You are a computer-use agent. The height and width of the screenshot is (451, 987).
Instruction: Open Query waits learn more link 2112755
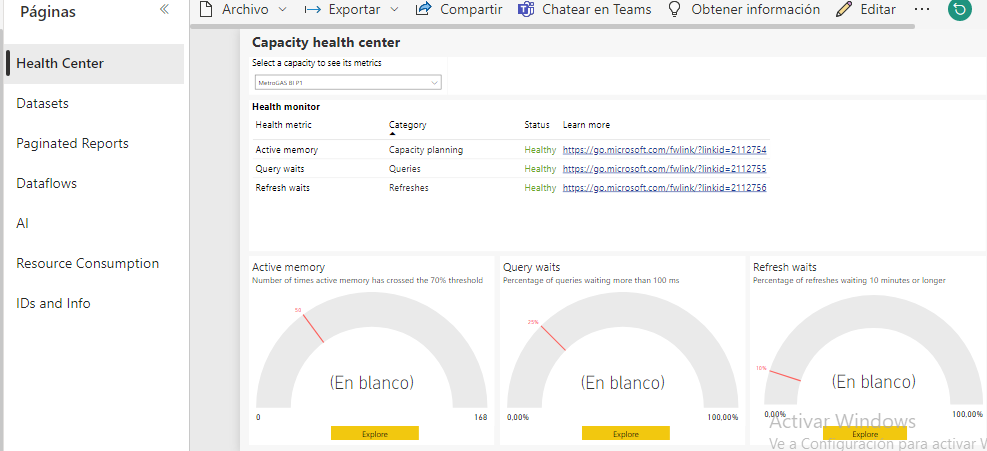coord(664,169)
